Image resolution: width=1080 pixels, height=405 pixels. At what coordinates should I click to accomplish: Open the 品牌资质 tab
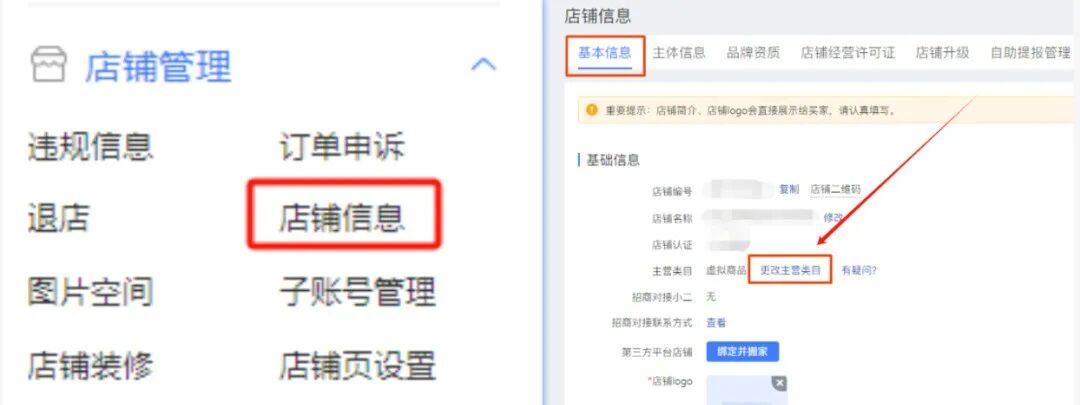(754, 53)
